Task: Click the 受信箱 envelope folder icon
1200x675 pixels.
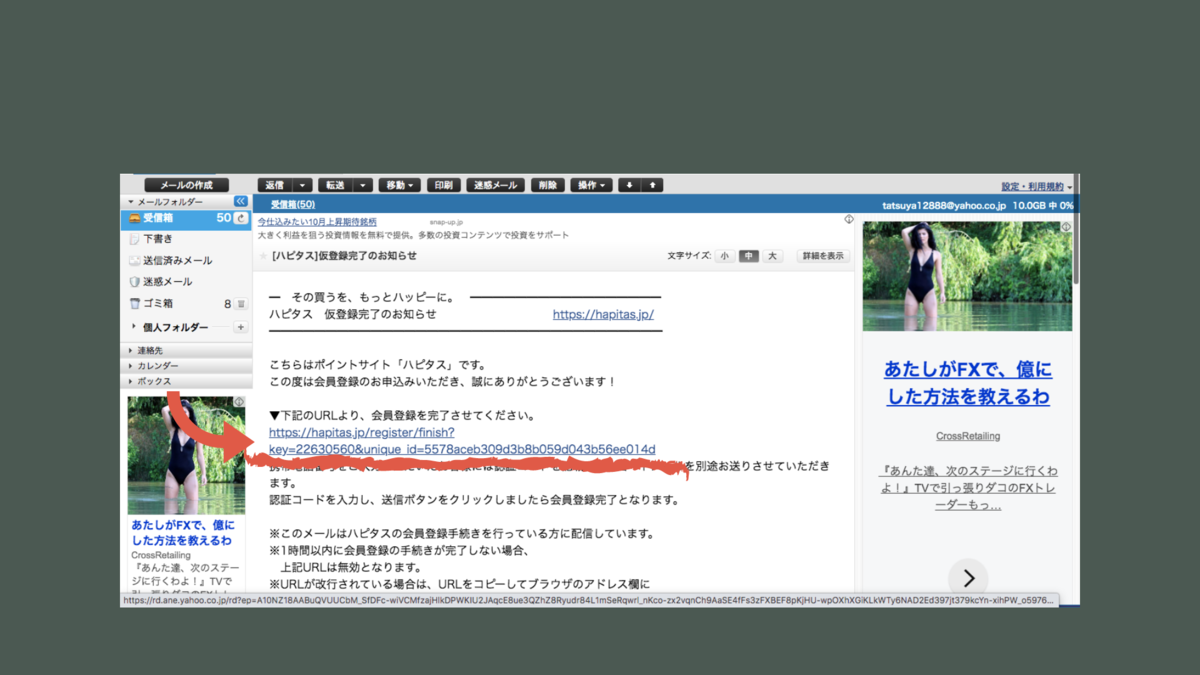Action: (x=134, y=218)
